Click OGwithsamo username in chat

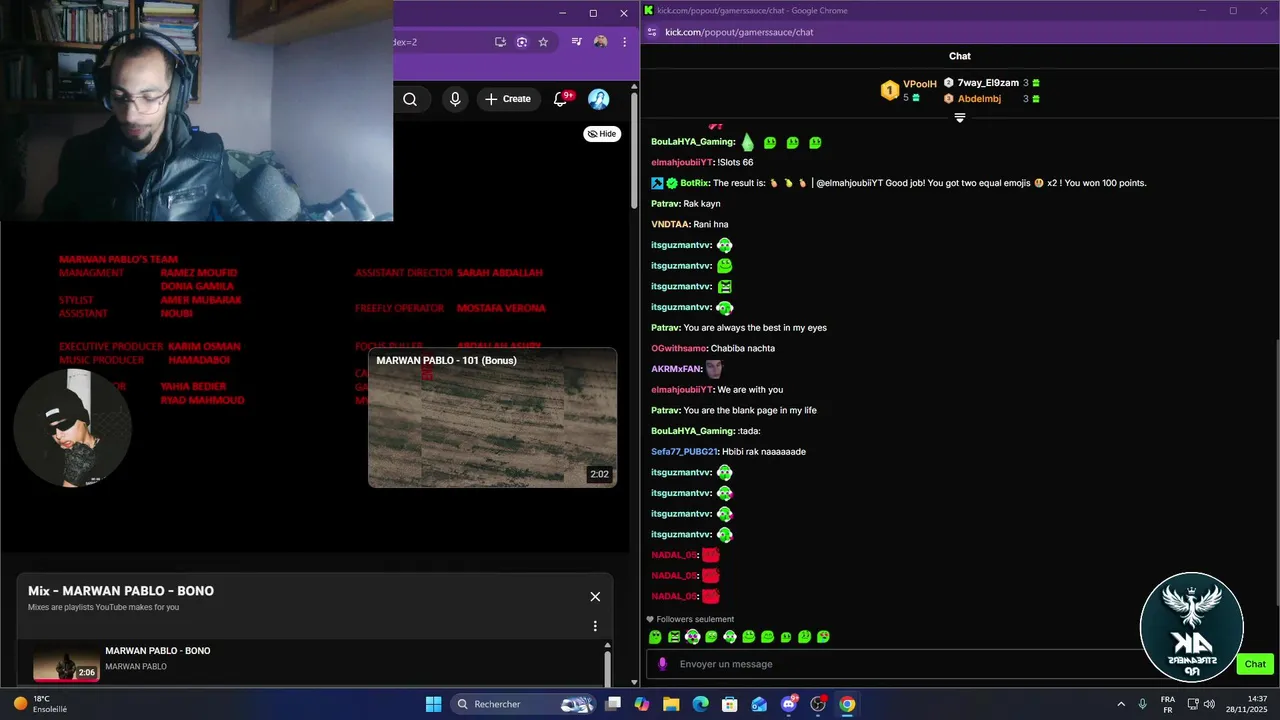(679, 348)
